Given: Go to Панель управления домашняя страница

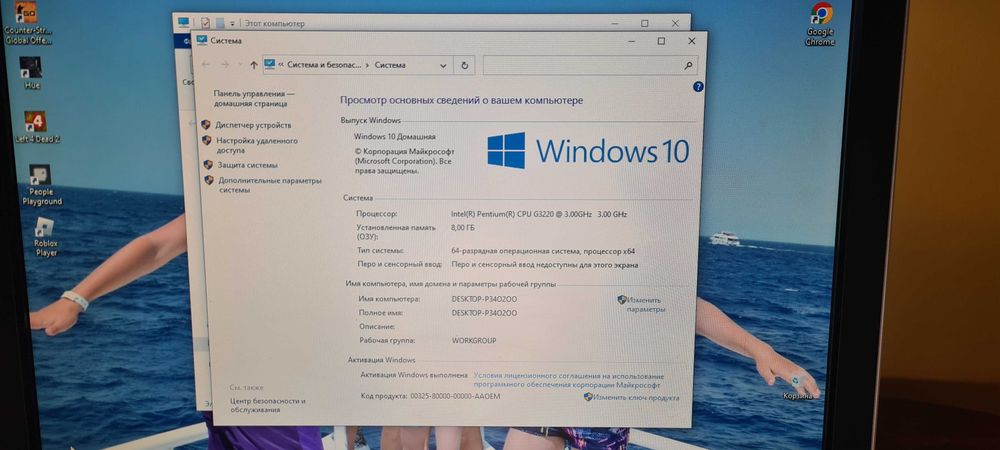Looking at the screenshot, I should (x=254, y=98).
